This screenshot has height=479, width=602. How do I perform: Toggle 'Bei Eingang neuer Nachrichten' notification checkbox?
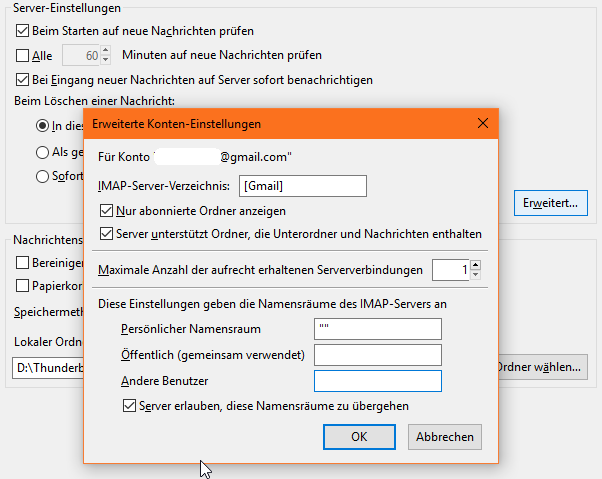coord(22,80)
